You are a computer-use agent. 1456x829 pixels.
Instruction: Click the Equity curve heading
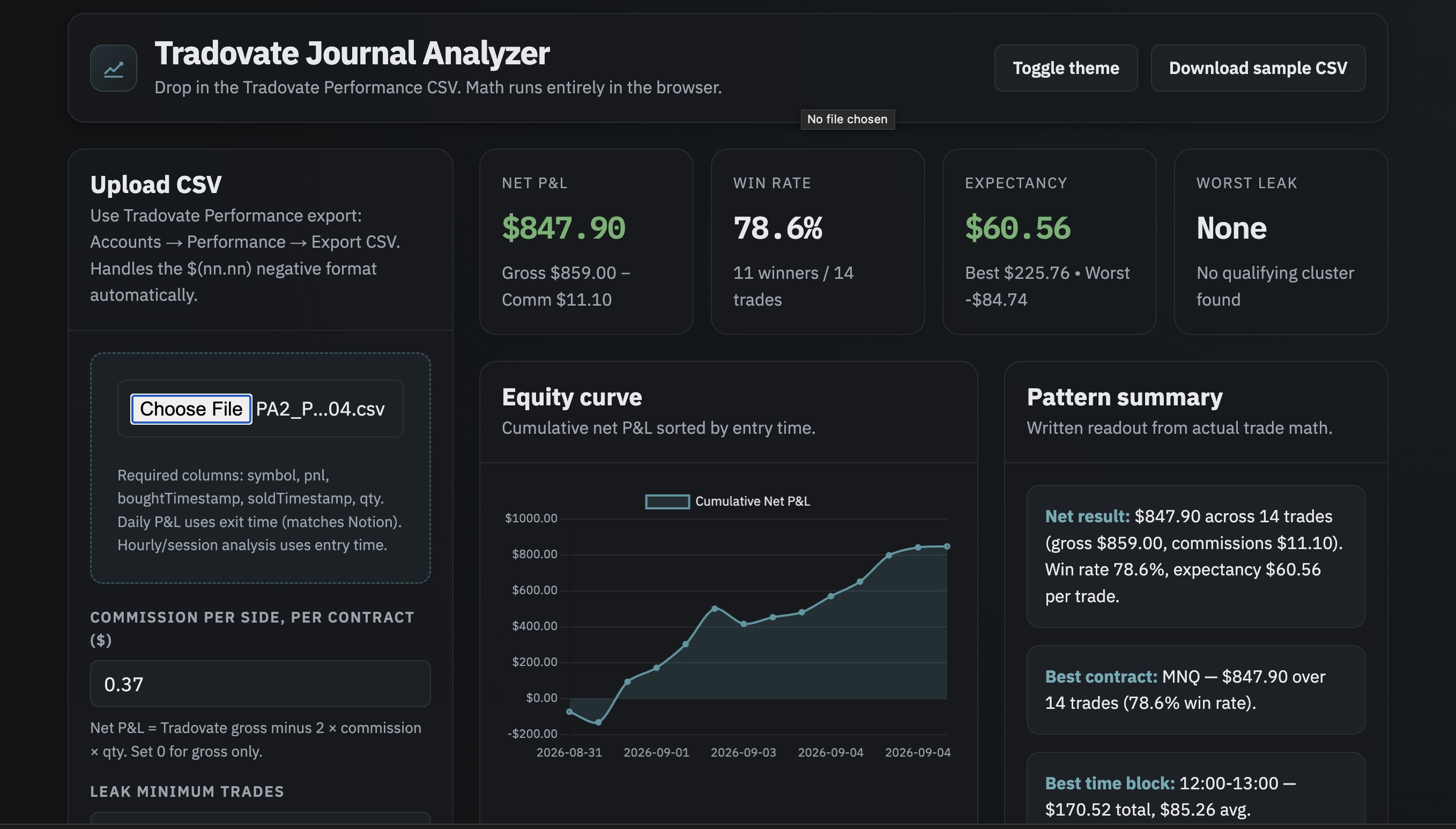pos(571,397)
